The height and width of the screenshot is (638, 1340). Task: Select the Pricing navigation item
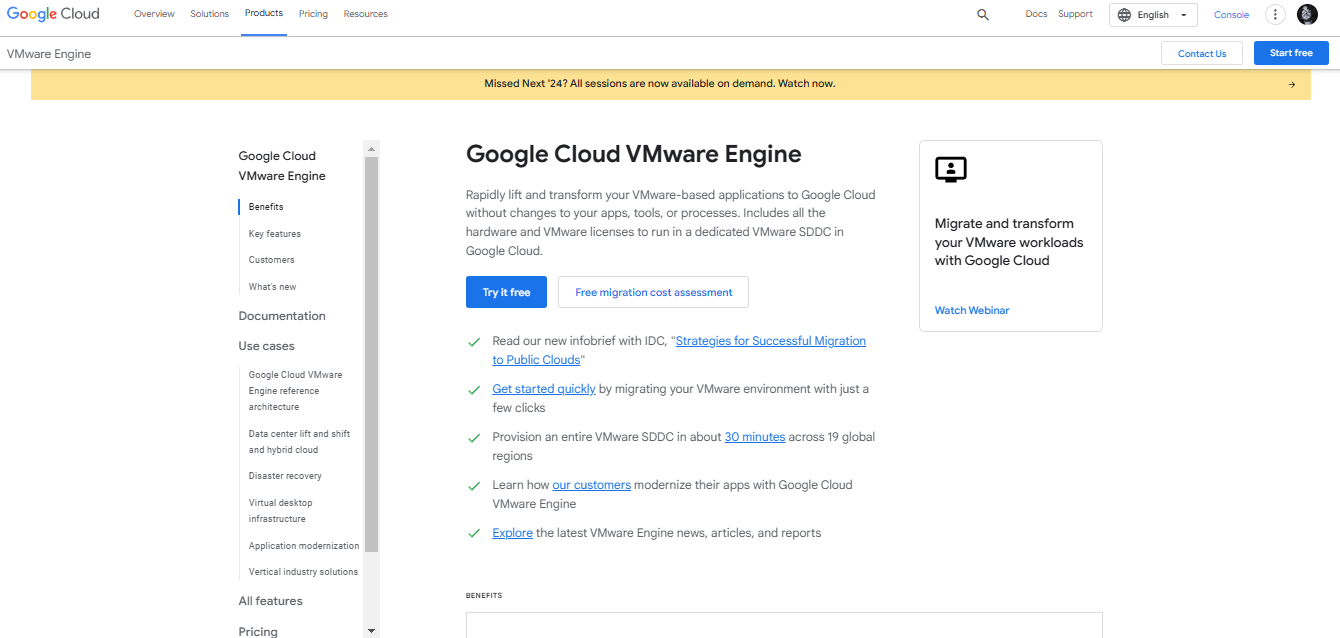point(313,14)
